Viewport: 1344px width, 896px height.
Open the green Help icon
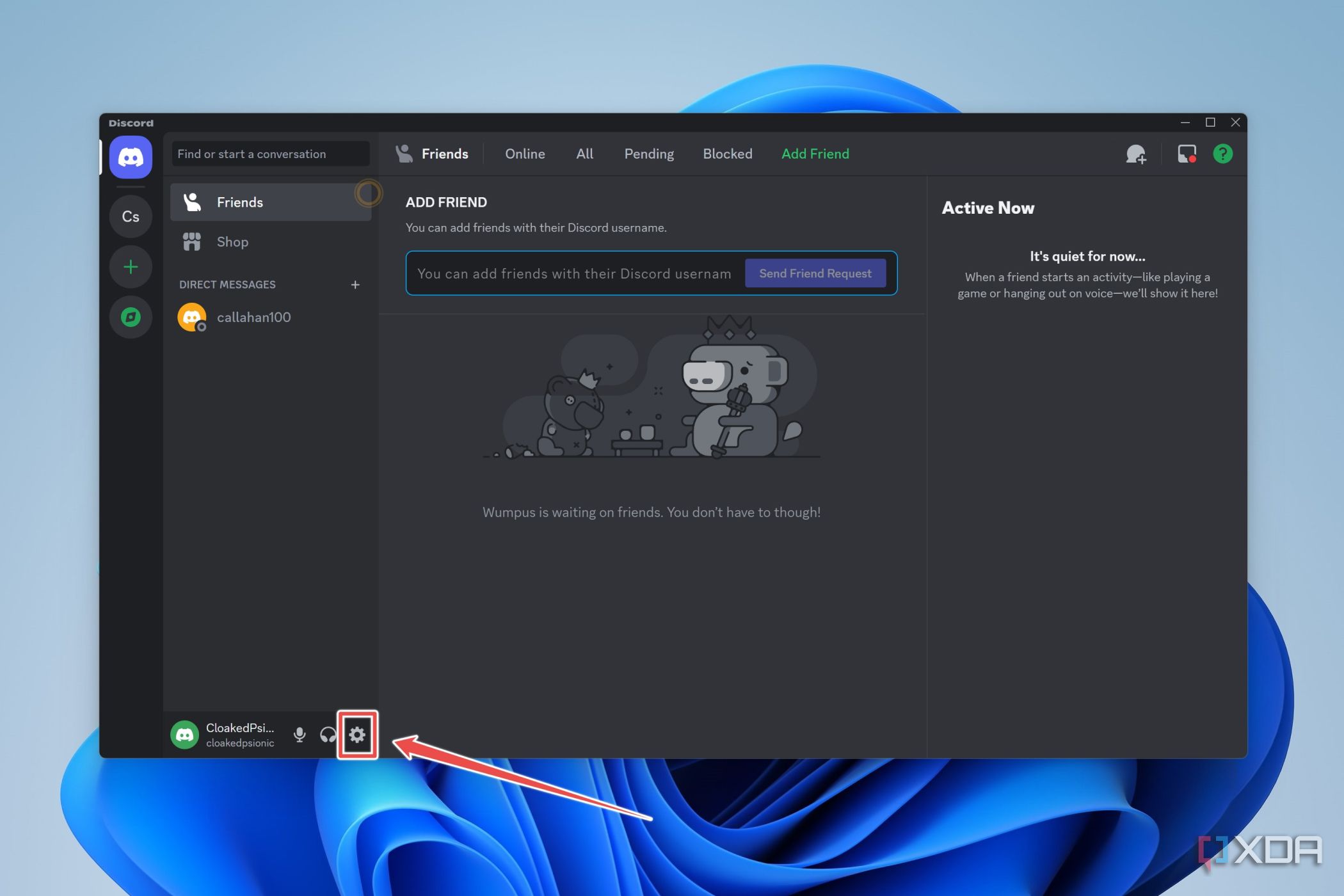click(x=1222, y=154)
